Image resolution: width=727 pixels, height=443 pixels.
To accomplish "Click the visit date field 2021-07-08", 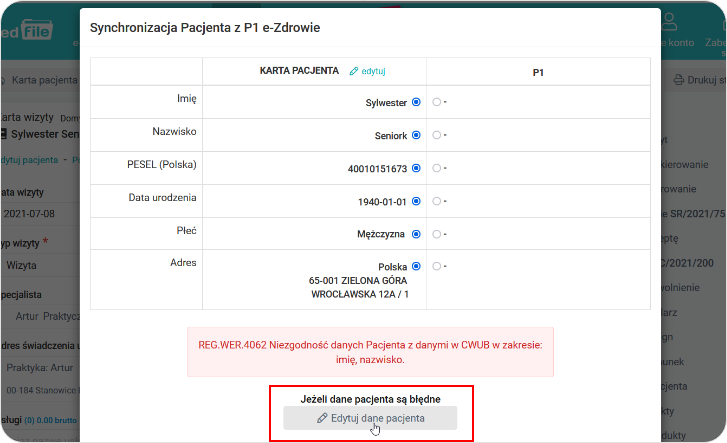I will [x=40, y=214].
